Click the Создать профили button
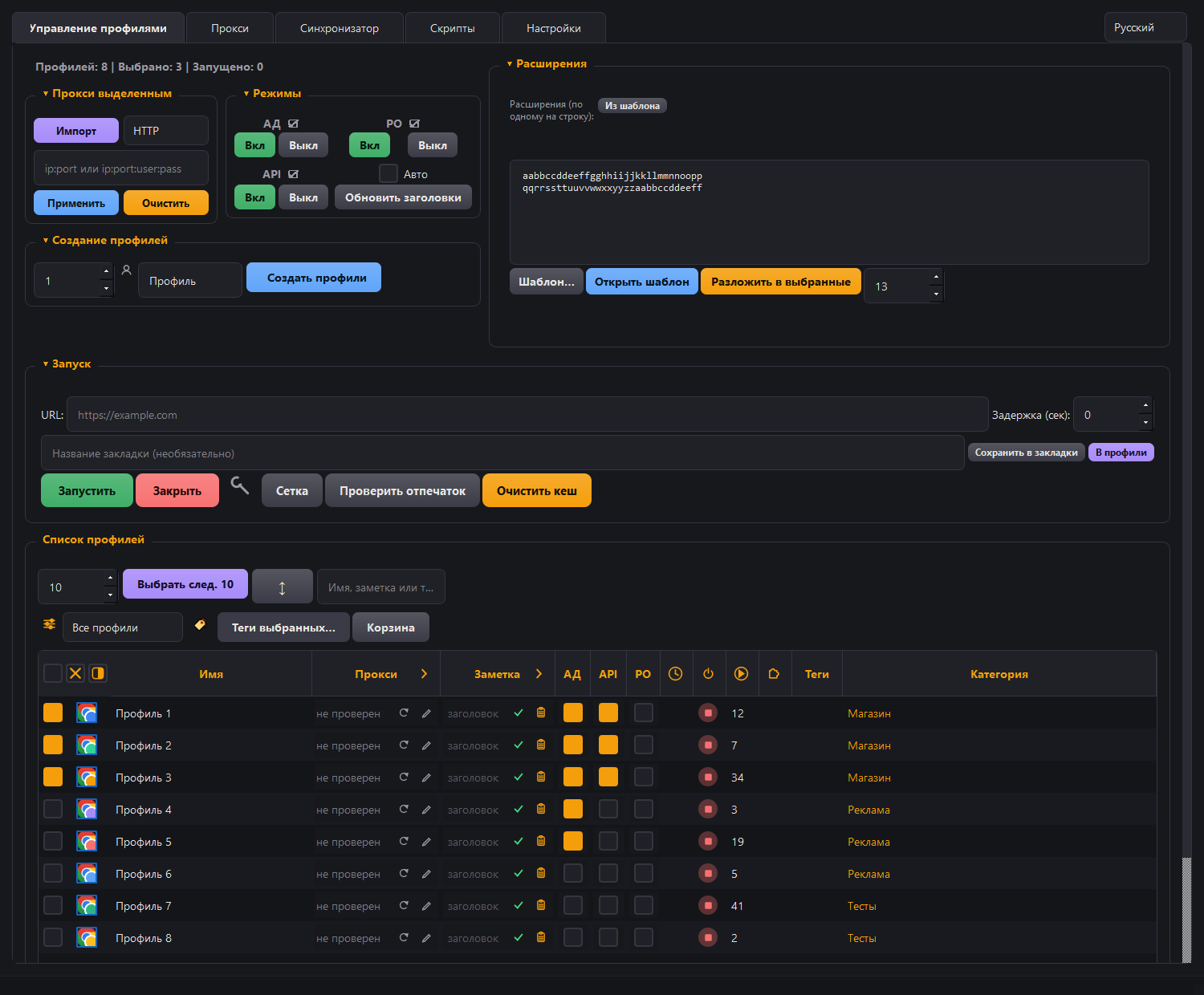 314,278
